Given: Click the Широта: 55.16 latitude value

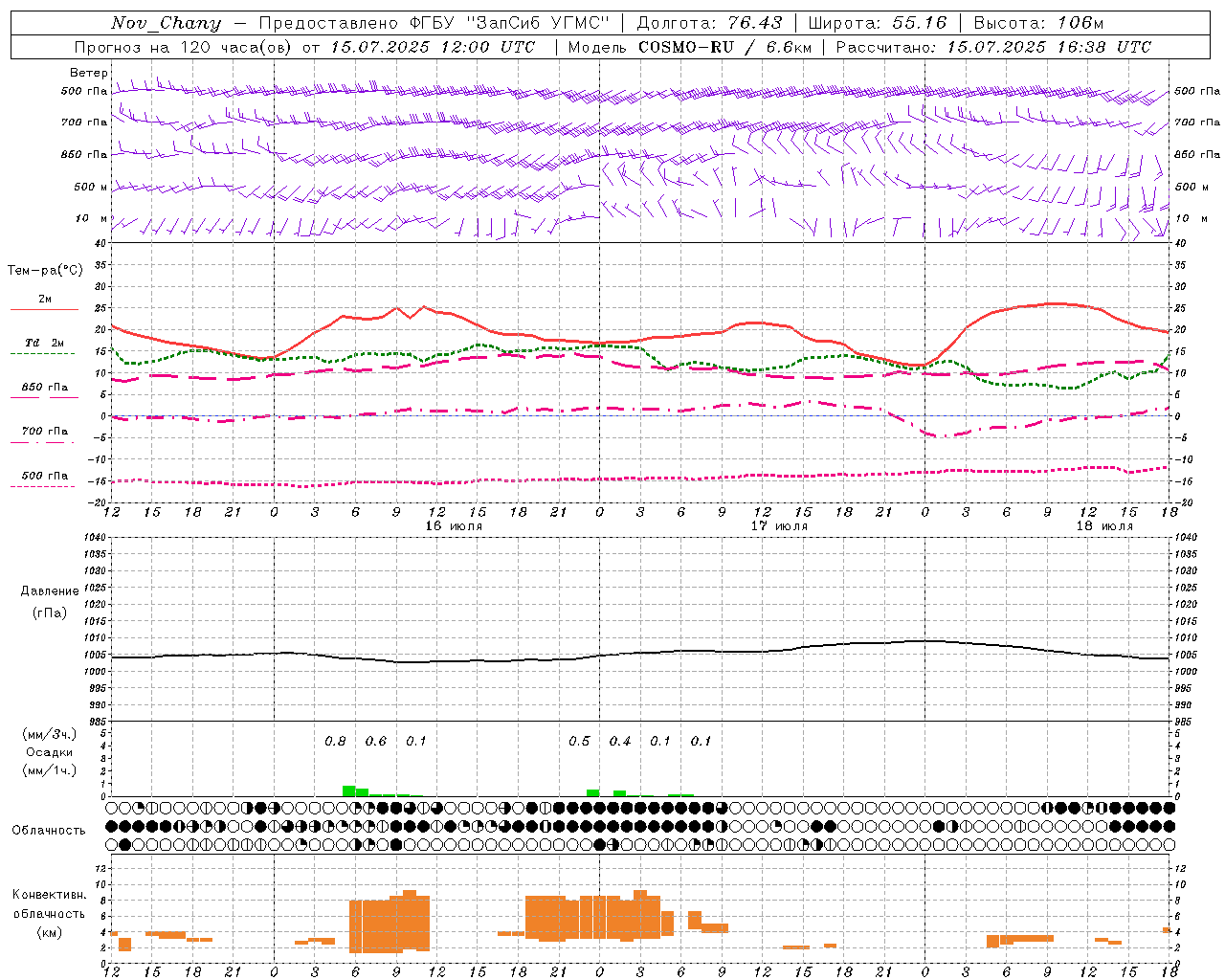Looking at the screenshot, I should pos(877,23).
